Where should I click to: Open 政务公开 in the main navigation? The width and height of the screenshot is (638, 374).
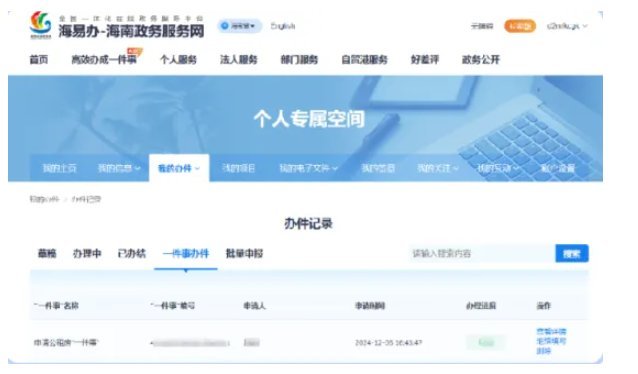(x=481, y=60)
